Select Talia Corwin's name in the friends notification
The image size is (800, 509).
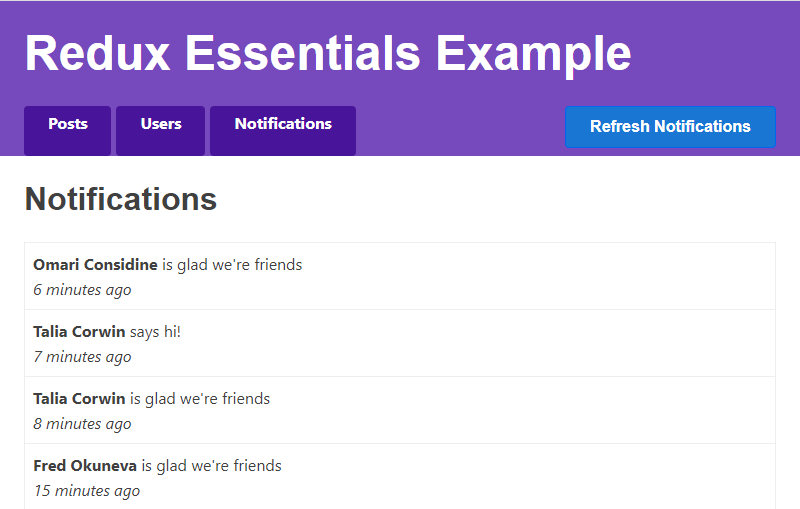(x=79, y=399)
